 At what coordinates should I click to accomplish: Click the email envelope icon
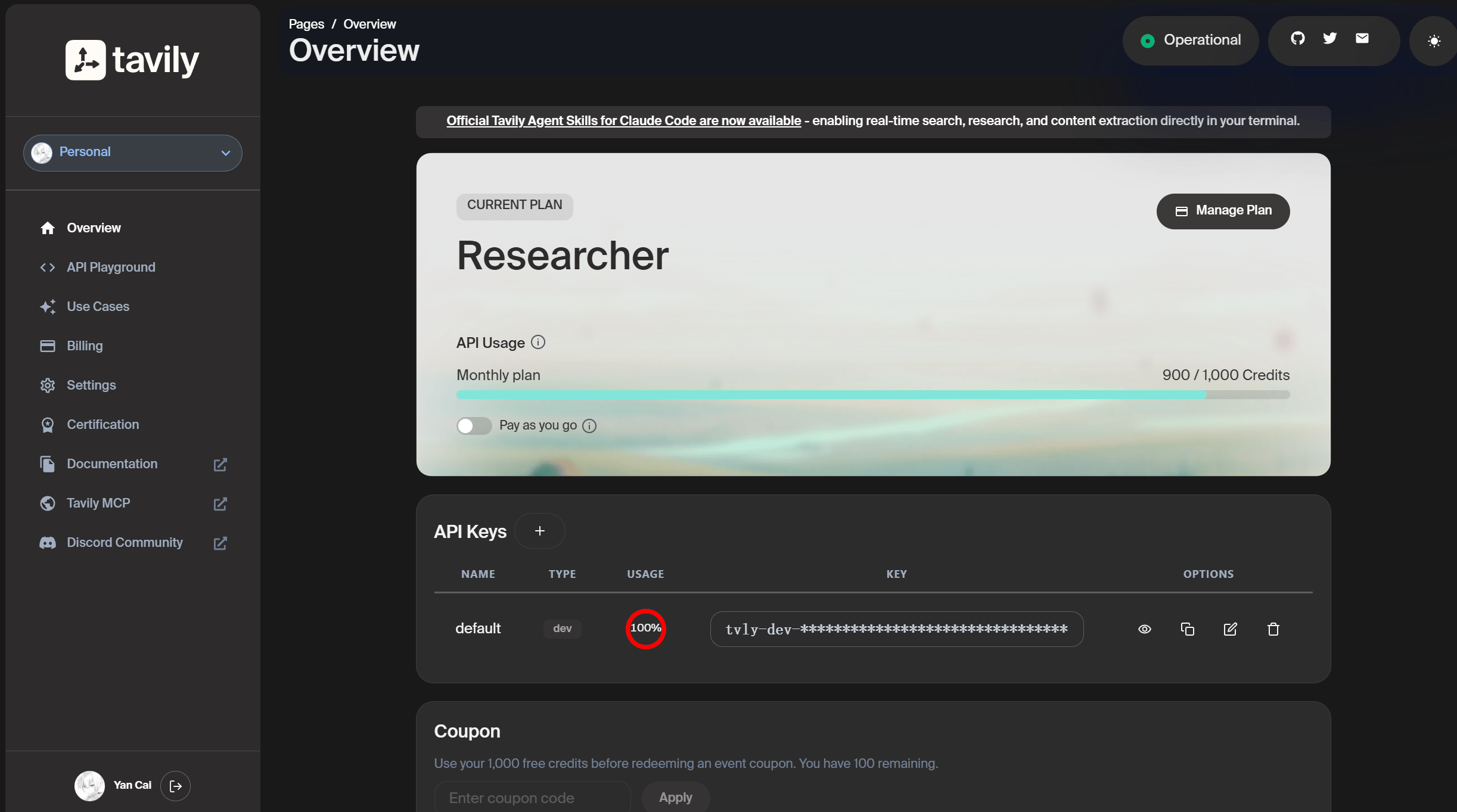pos(1362,39)
